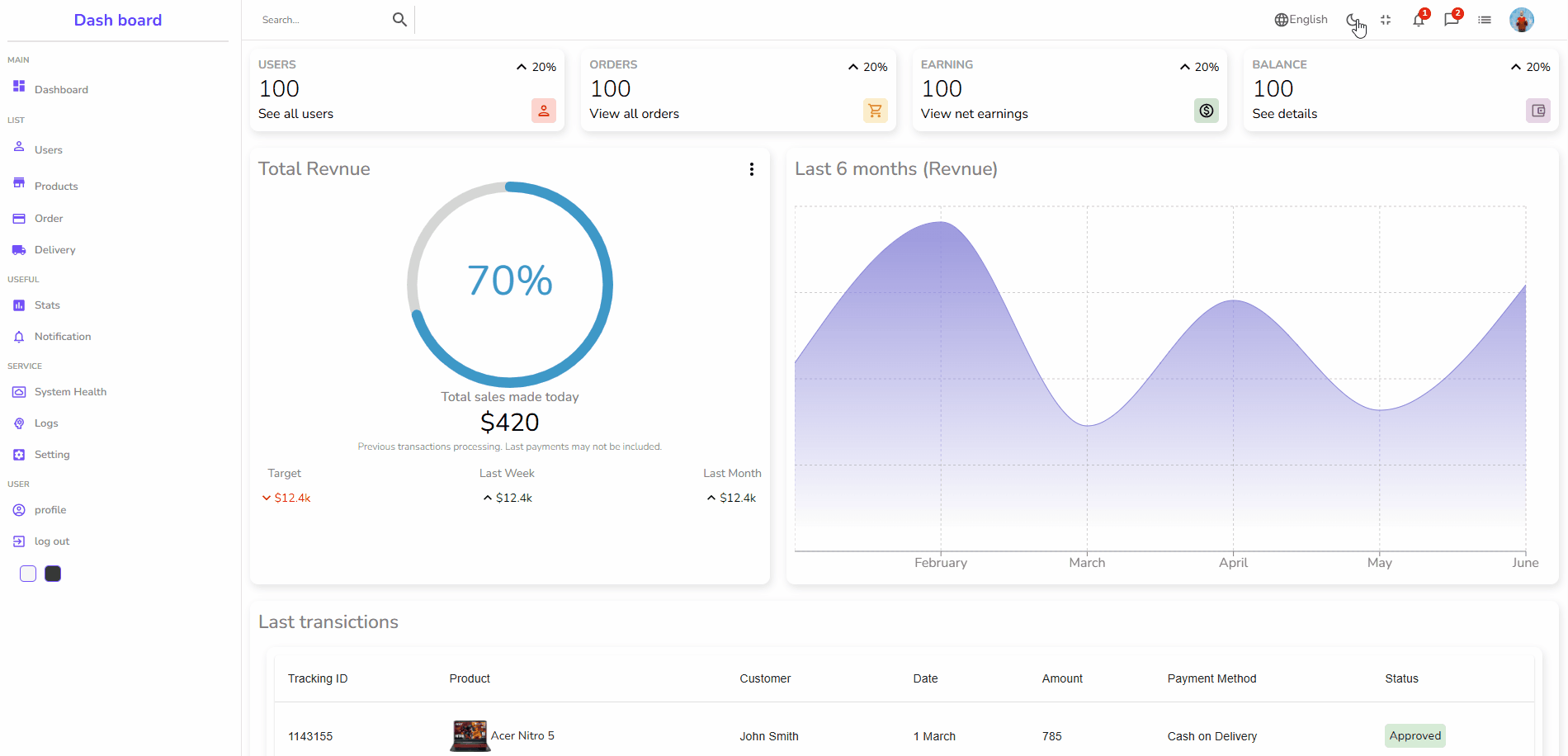Open chat messages icon in top bar
This screenshot has height=756, width=1568.
coord(1452,19)
